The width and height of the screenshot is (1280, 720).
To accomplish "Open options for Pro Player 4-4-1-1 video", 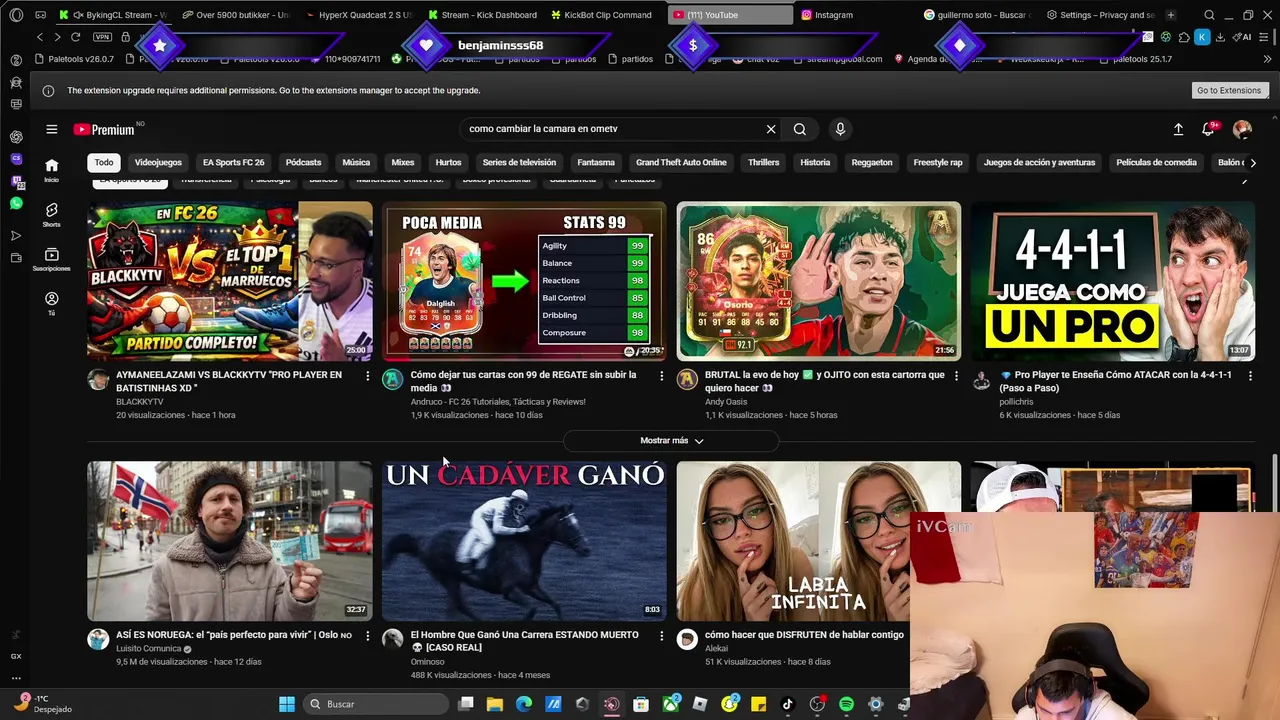I will 1250,376.
